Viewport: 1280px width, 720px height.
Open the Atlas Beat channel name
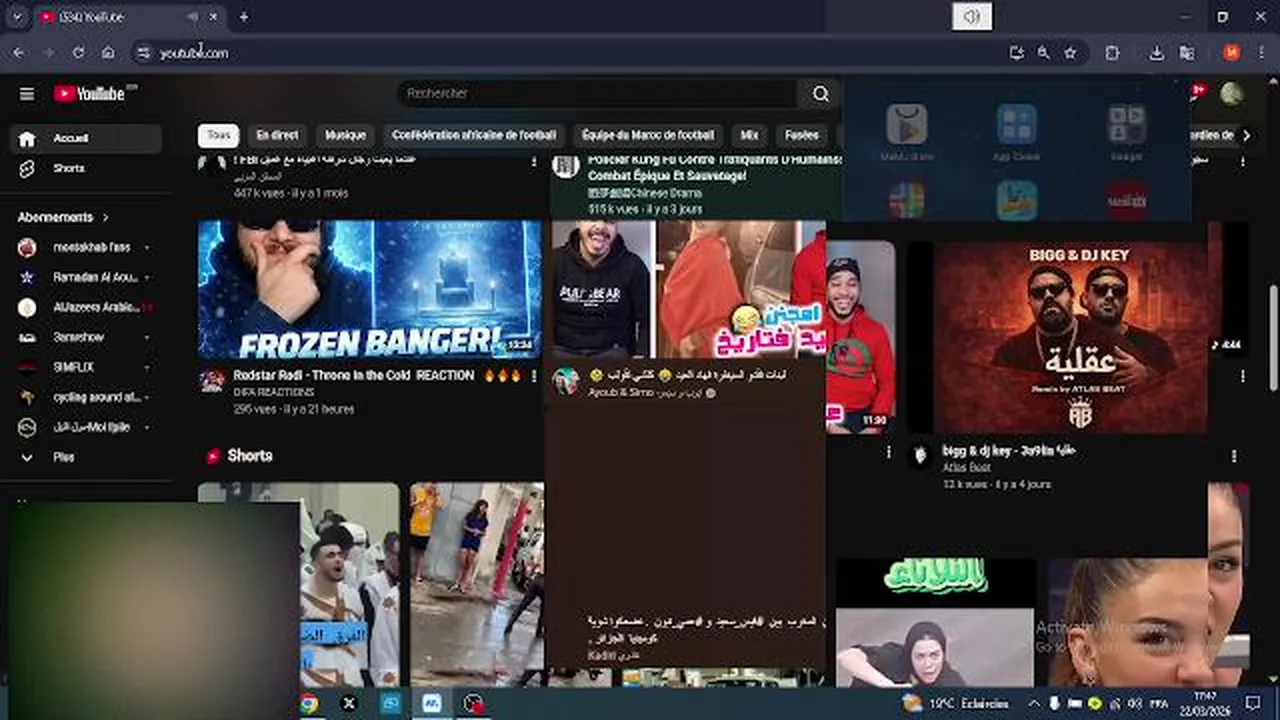966,468
